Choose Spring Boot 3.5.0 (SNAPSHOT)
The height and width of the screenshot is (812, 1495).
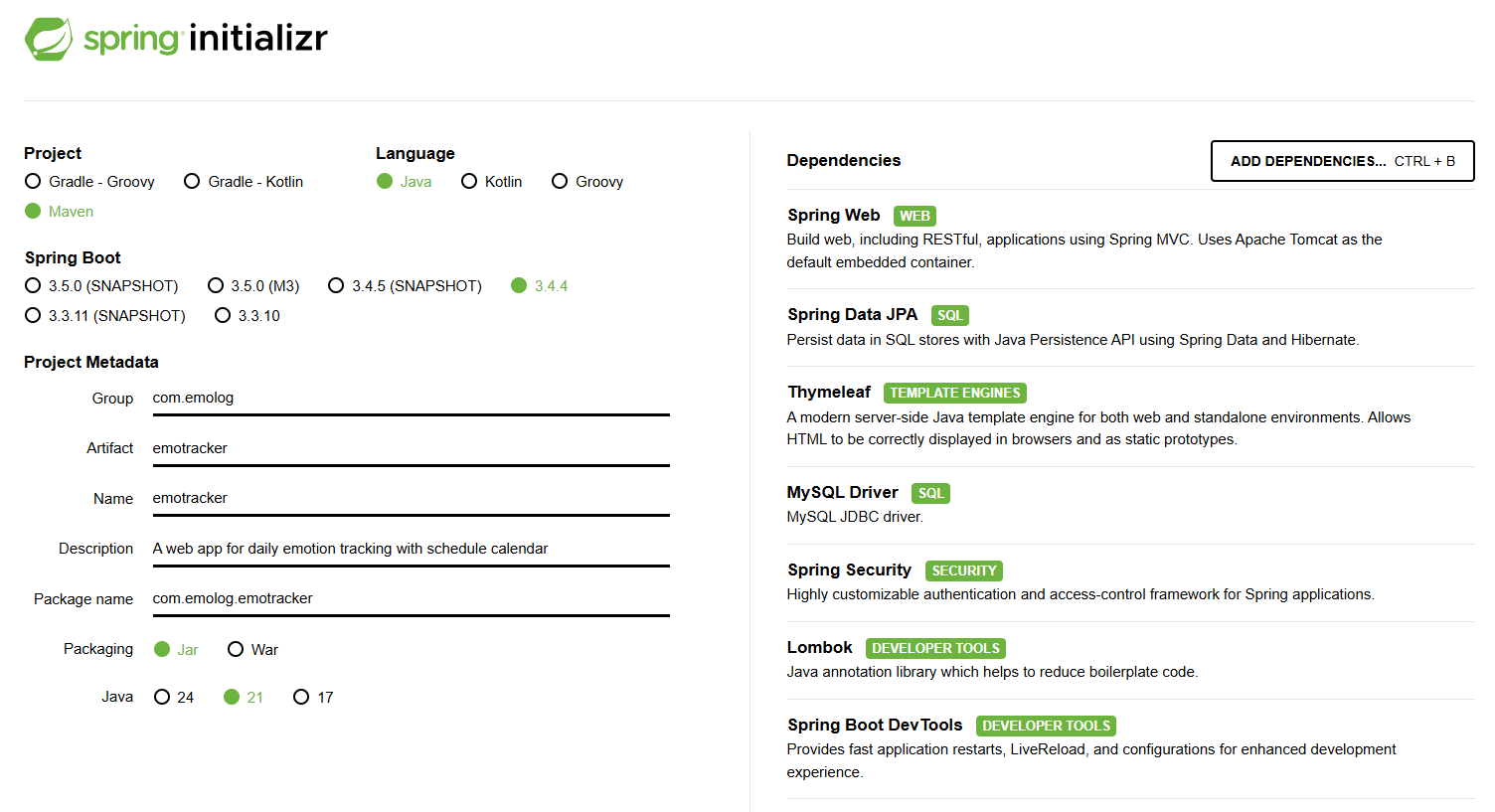pos(101,286)
